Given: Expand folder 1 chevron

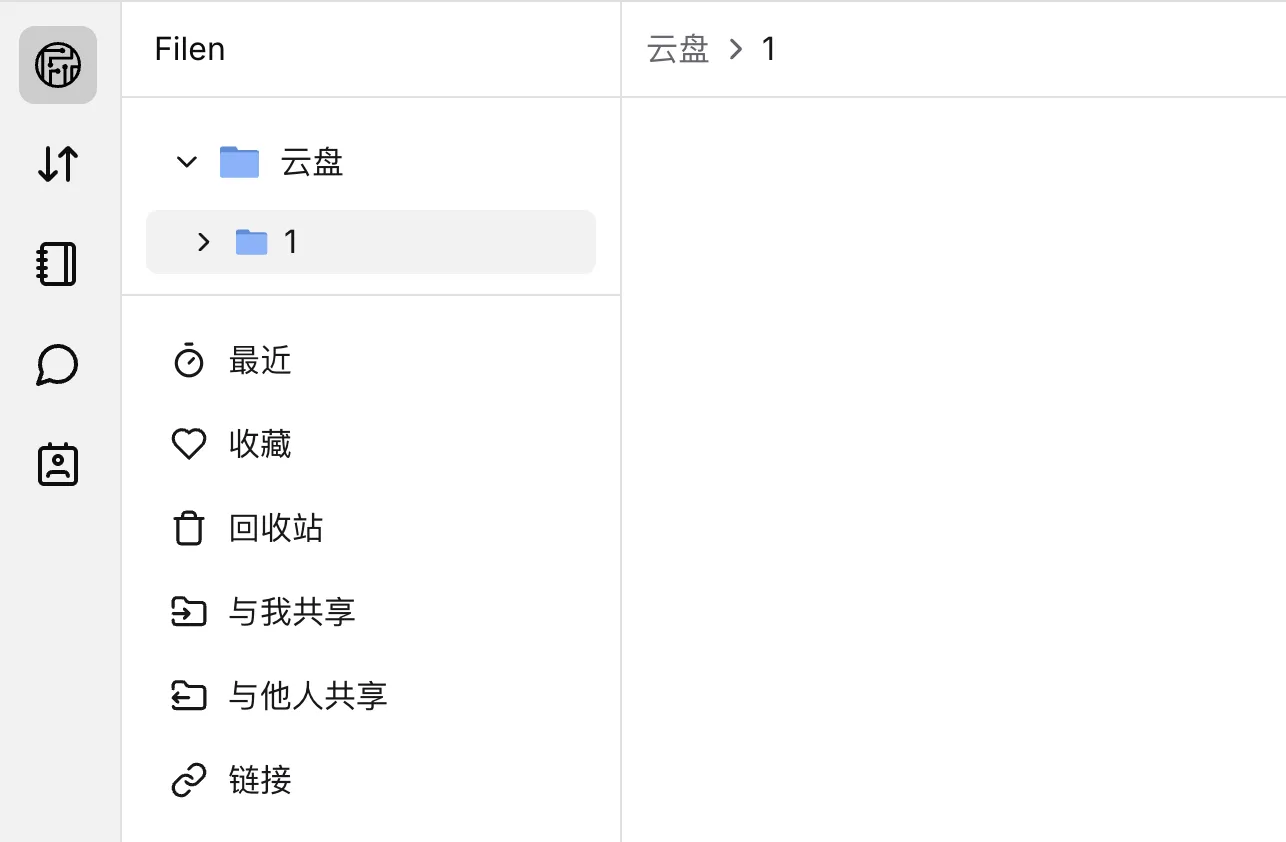Looking at the screenshot, I should pyautogui.click(x=203, y=242).
